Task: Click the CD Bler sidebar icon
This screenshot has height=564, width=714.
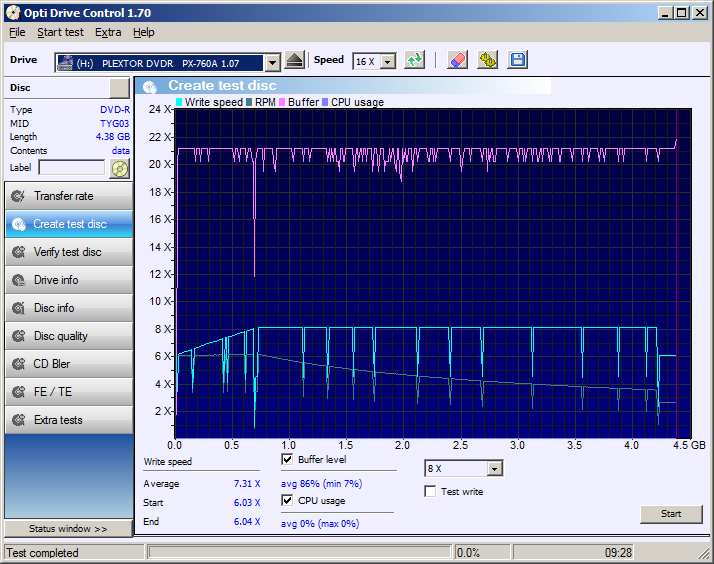Action: click(18, 364)
